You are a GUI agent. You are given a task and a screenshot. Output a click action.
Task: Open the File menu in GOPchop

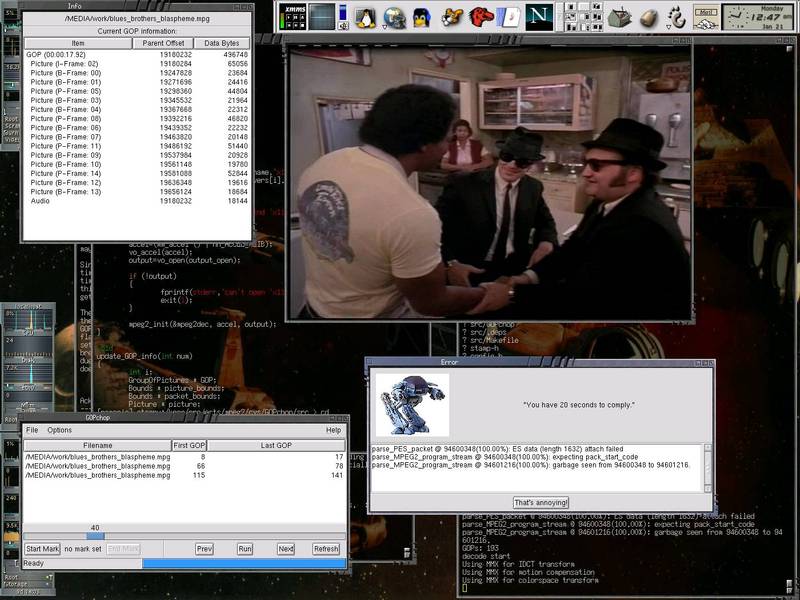click(32, 430)
